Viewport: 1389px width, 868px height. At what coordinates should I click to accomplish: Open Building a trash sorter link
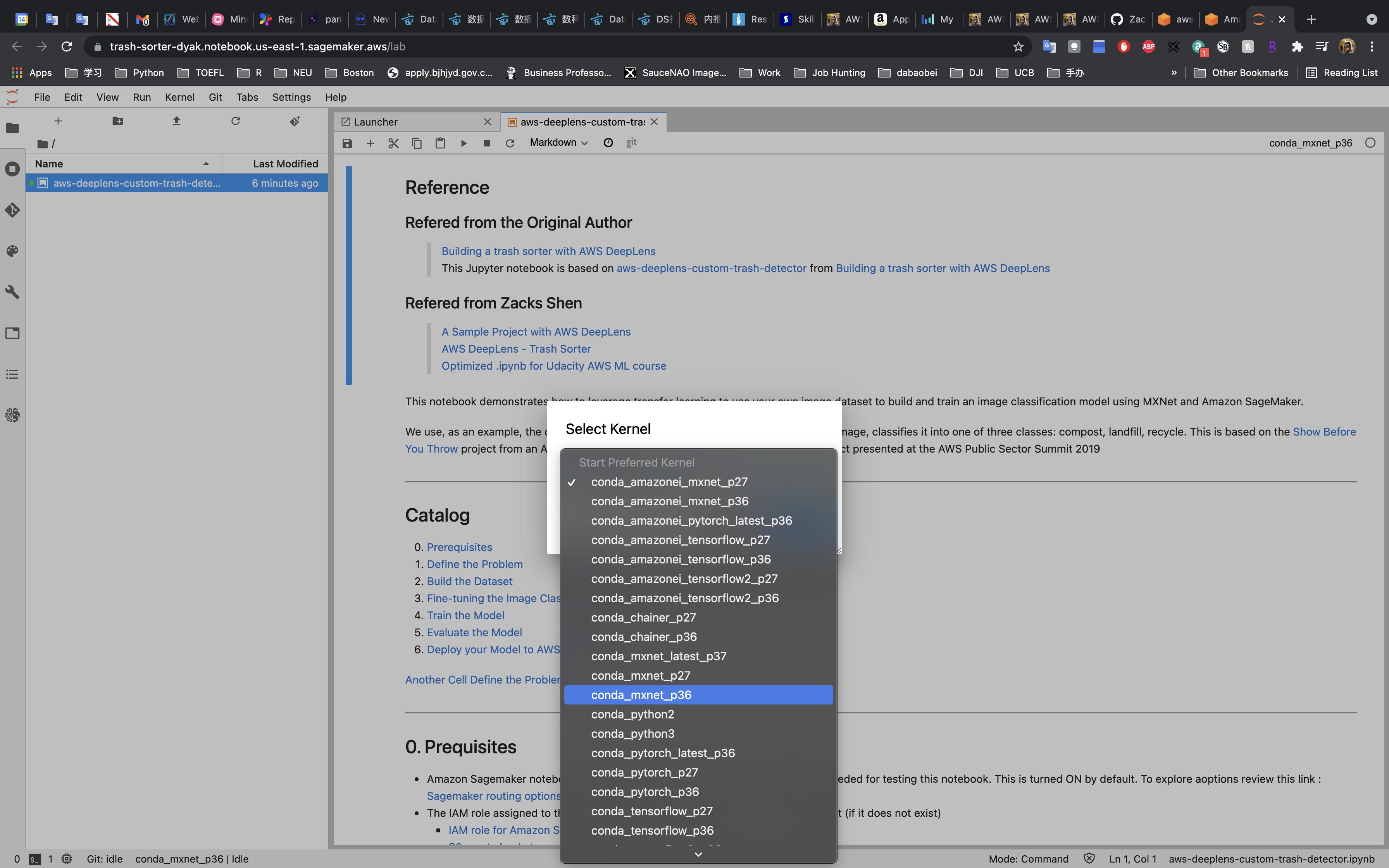(x=548, y=251)
